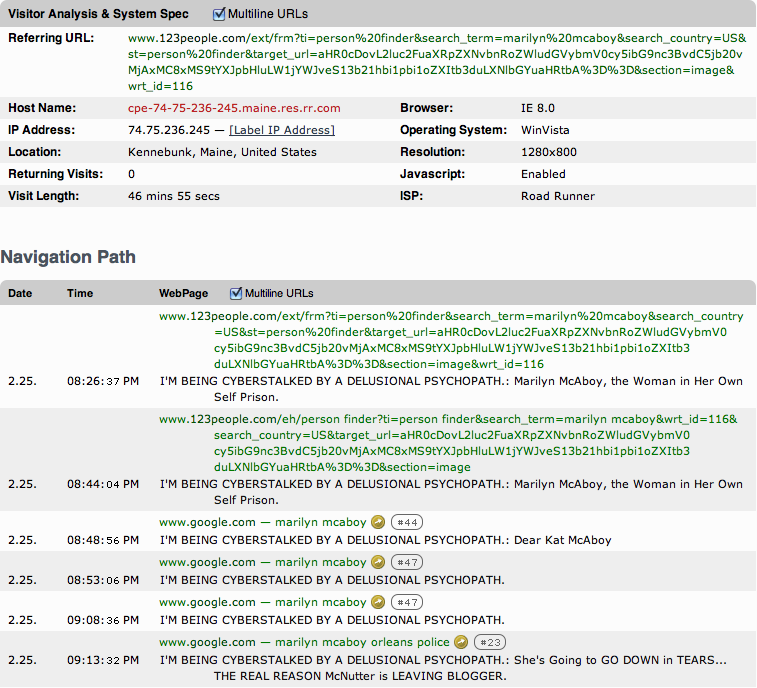Select Javascript value Enabled
Screen dimensions: 757x688
[x=543, y=174]
